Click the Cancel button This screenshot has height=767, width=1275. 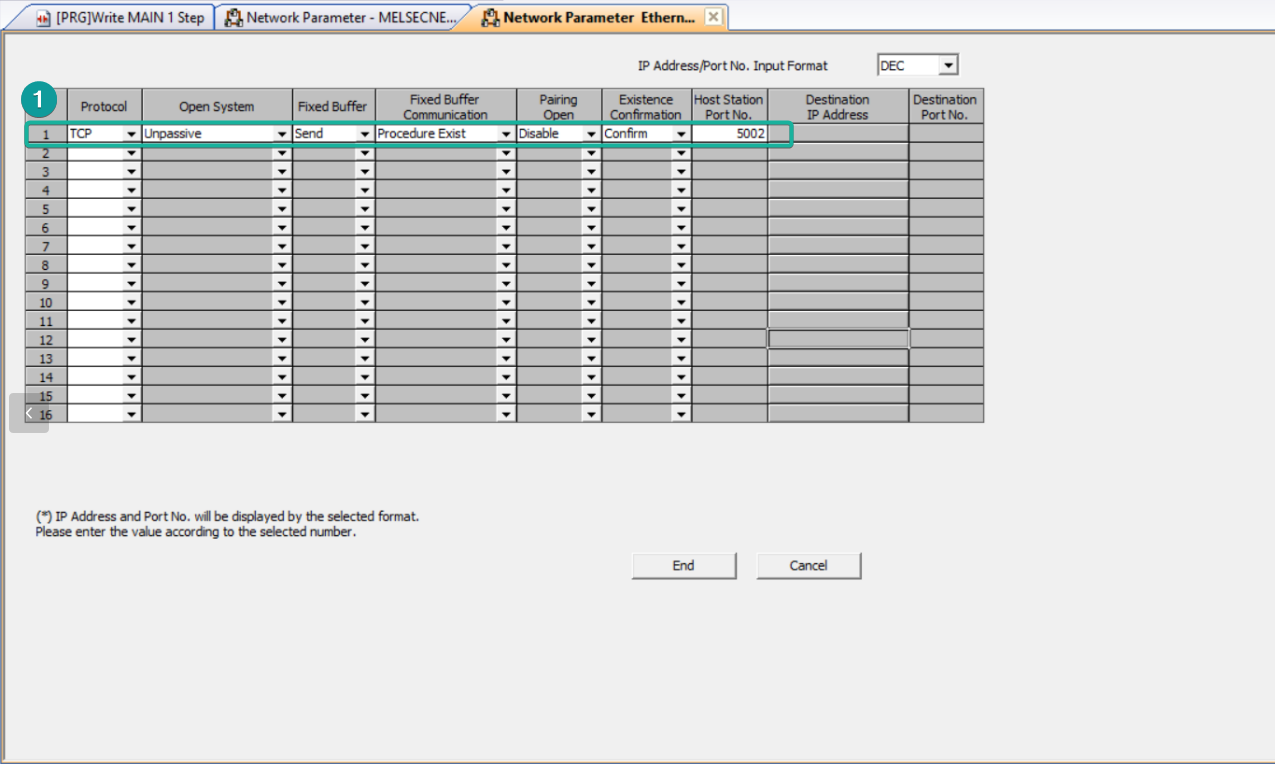pos(809,566)
